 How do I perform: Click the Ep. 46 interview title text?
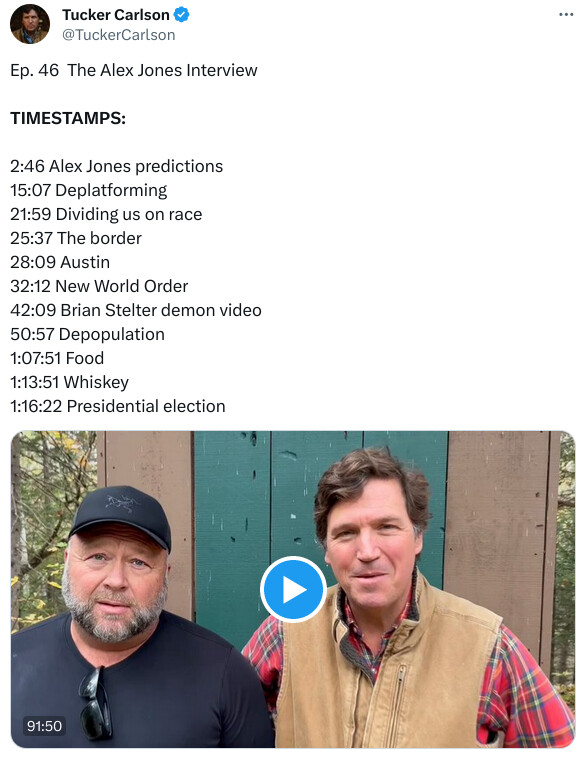pos(134,71)
